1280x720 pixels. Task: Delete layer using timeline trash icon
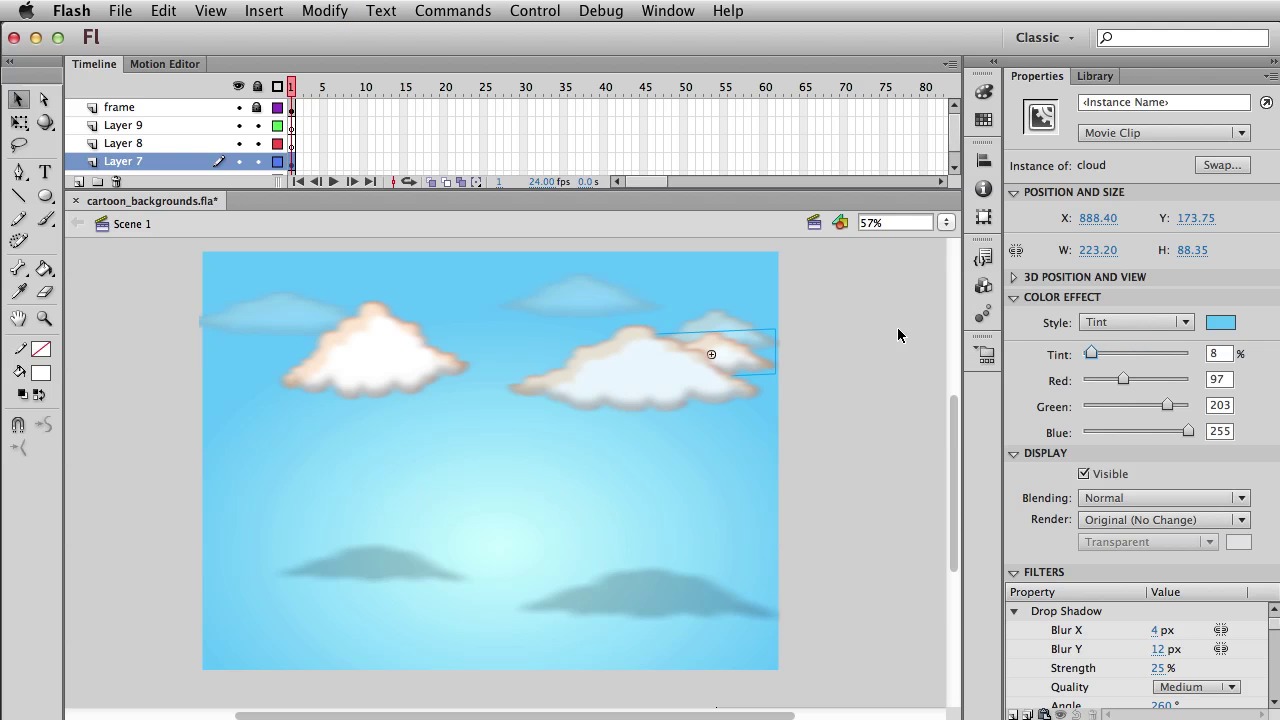(x=116, y=182)
